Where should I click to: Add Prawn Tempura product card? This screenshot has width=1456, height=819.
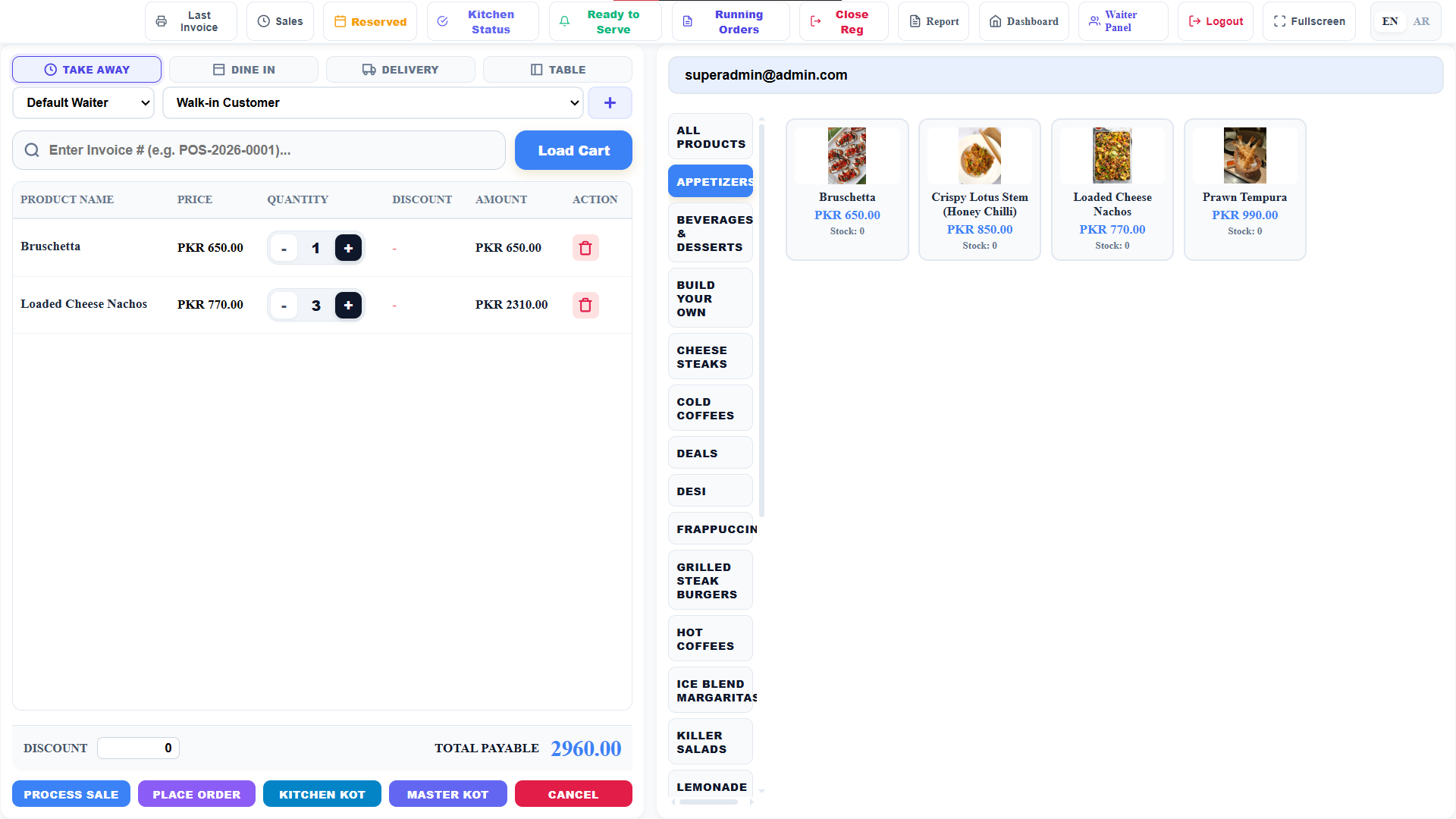(1244, 190)
